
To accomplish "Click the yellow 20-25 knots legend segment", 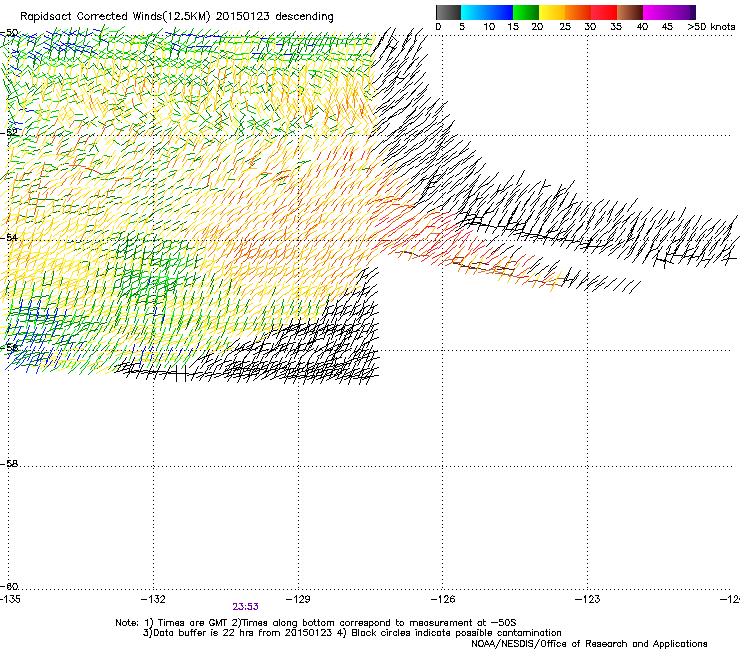I will (x=552, y=12).
